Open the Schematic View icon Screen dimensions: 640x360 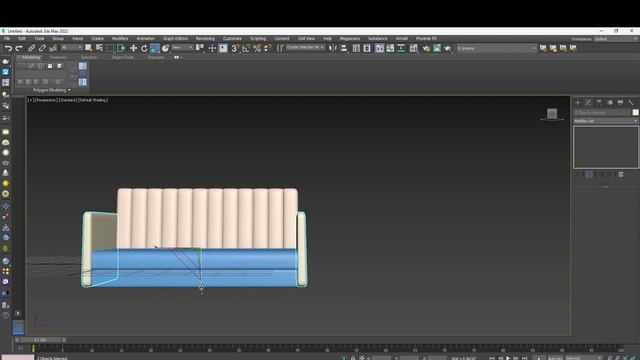pyautogui.click(x=401, y=48)
